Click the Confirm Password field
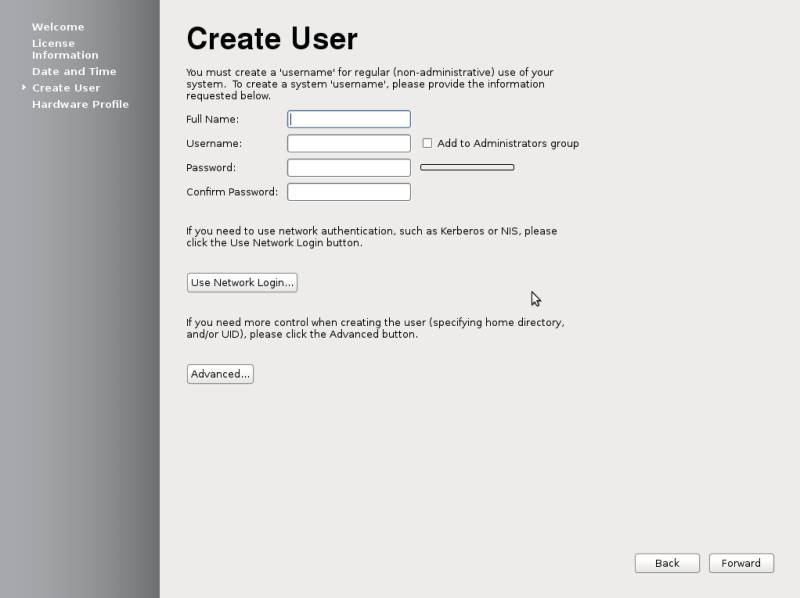Screen dimensions: 800x598 [x=348, y=192]
